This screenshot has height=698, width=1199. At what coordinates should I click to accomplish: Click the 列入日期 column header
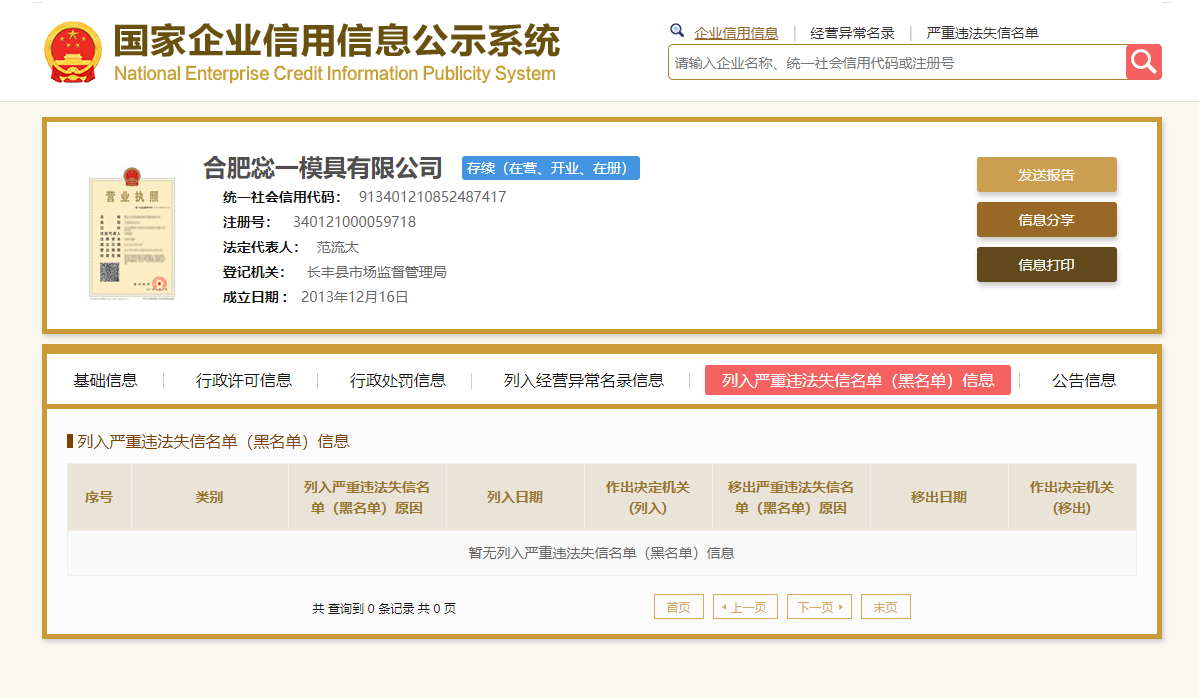pyautogui.click(x=515, y=497)
